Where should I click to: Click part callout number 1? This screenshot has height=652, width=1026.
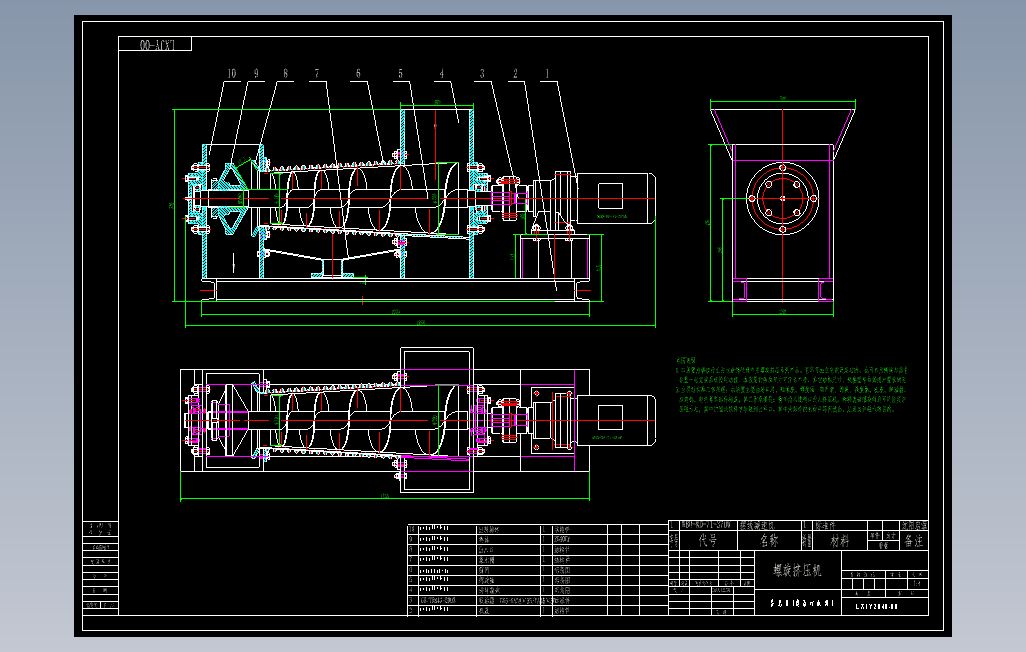click(x=547, y=74)
